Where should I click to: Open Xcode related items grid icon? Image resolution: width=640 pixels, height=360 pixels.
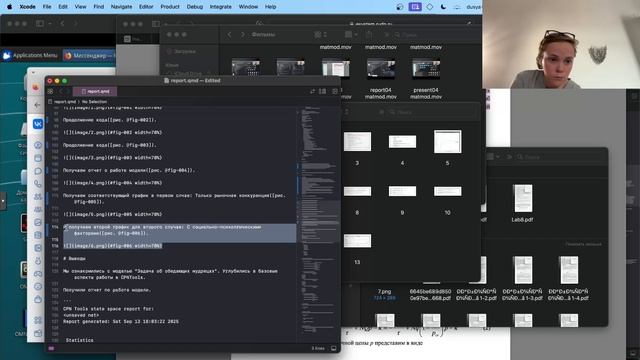50,91
